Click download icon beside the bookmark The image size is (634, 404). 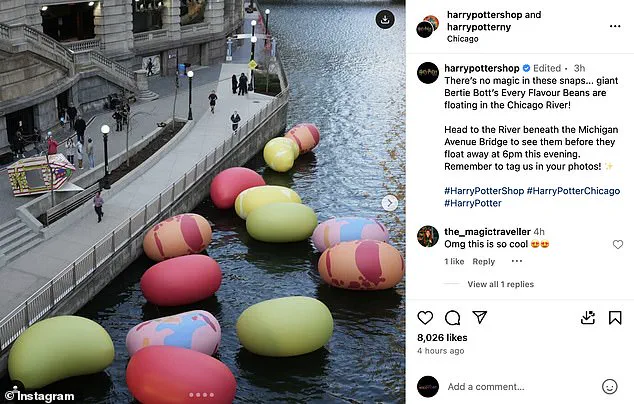(x=588, y=317)
